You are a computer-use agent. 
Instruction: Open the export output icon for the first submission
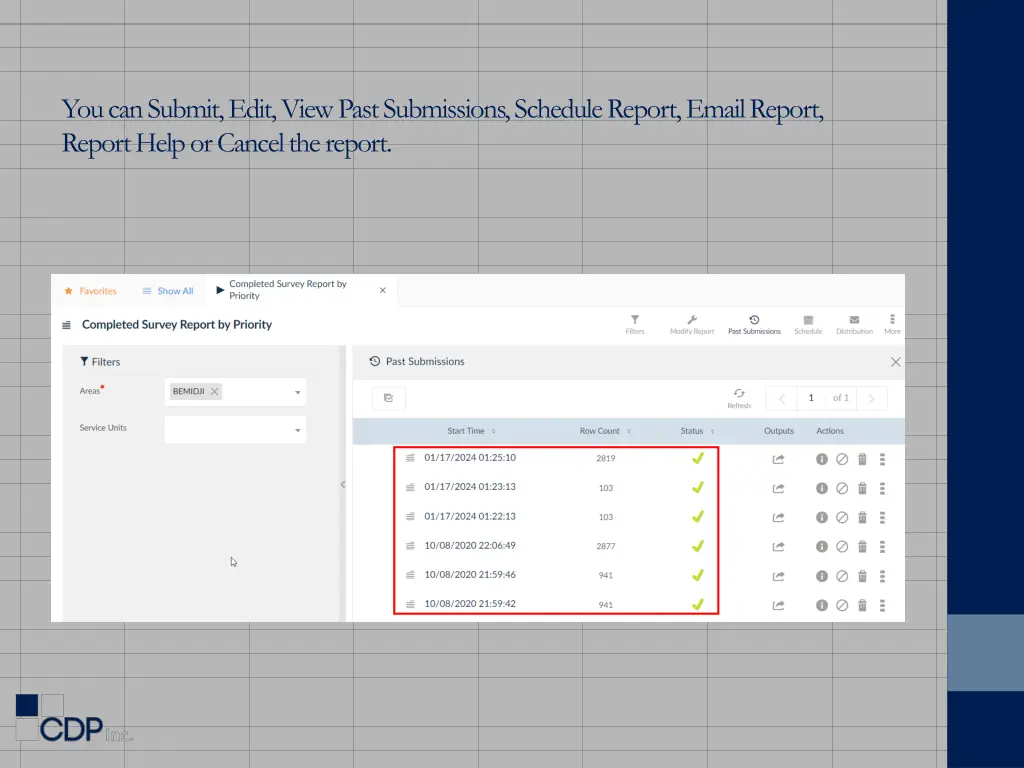778,459
